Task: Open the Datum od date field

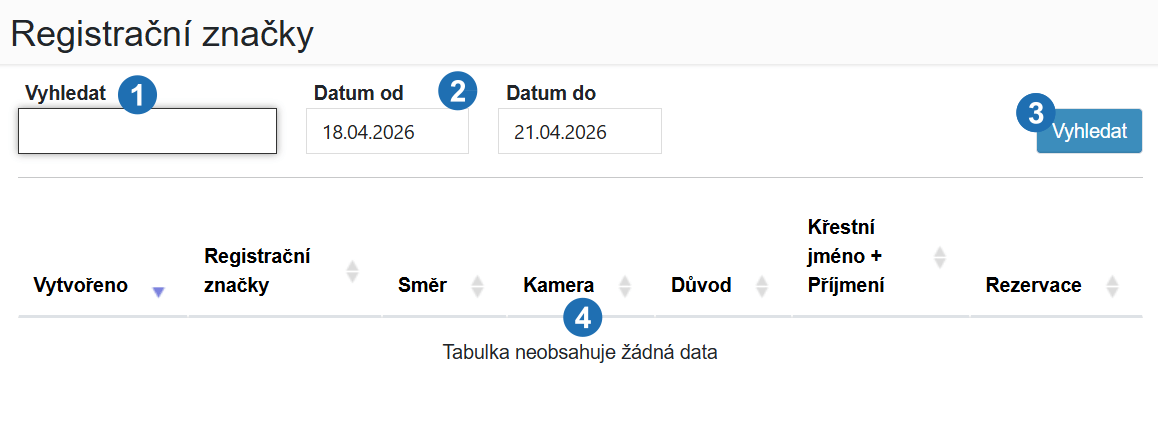Action: click(388, 131)
